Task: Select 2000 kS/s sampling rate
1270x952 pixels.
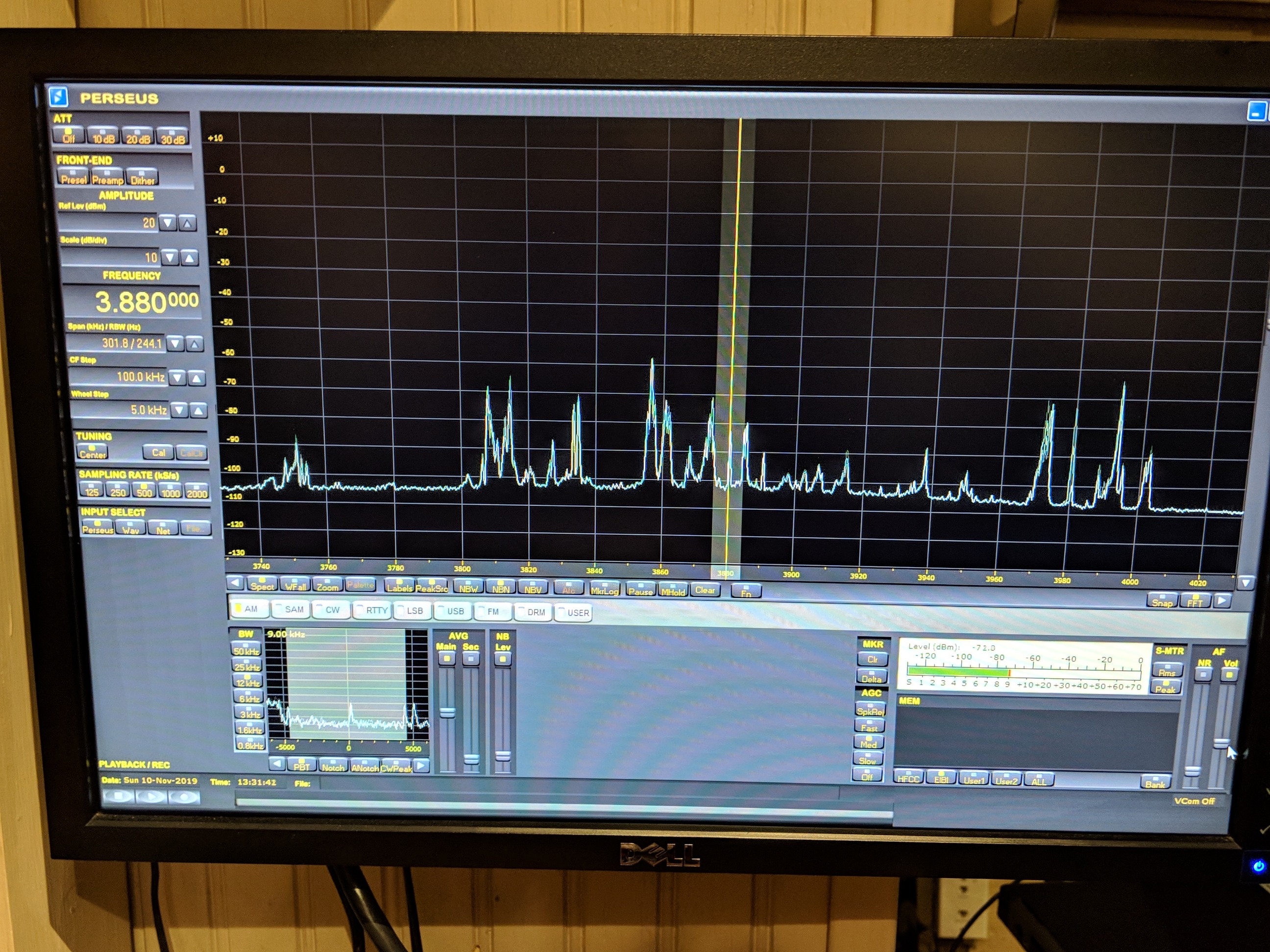Action: coord(196,492)
